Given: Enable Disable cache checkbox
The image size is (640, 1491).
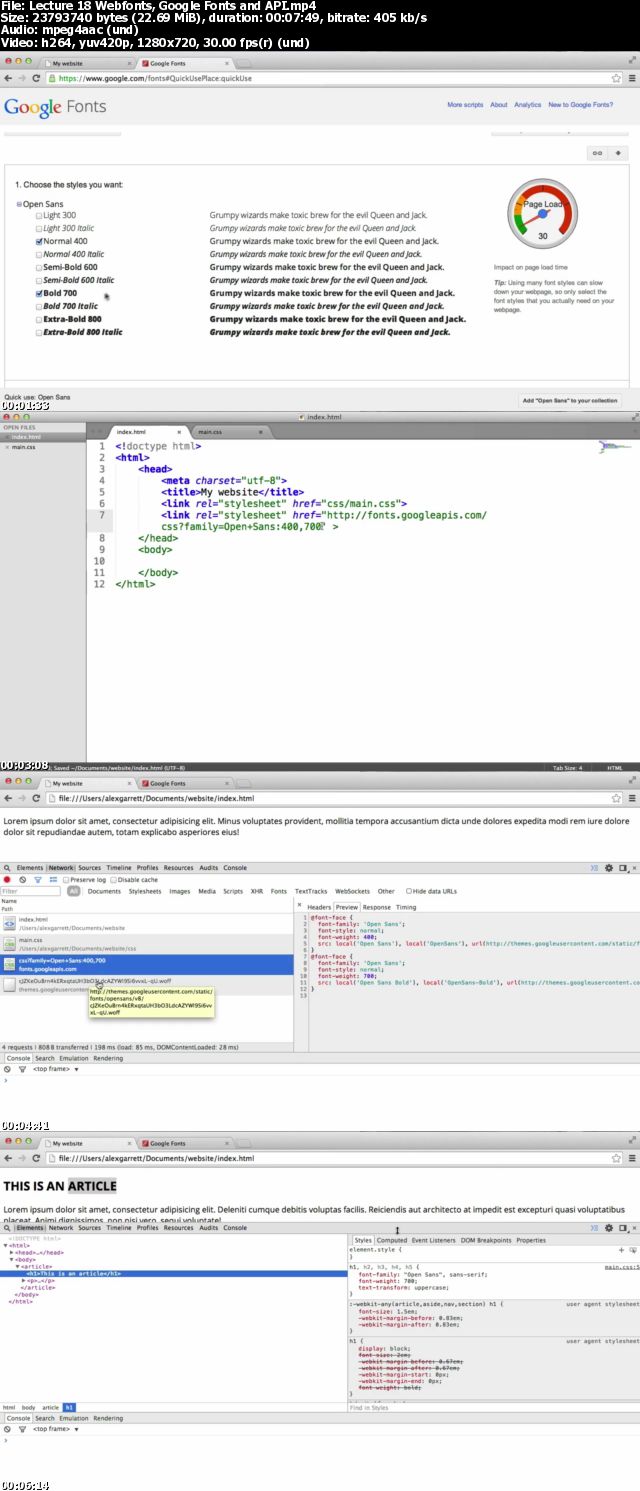Looking at the screenshot, I should (113, 880).
